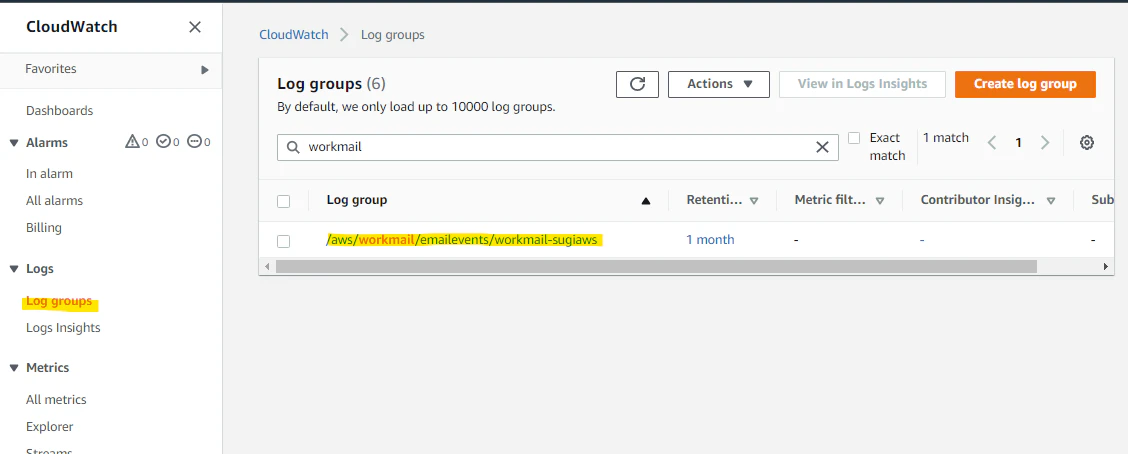1128x454 pixels.
Task: Click the horizontal table scrollbar
Action: [656, 266]
